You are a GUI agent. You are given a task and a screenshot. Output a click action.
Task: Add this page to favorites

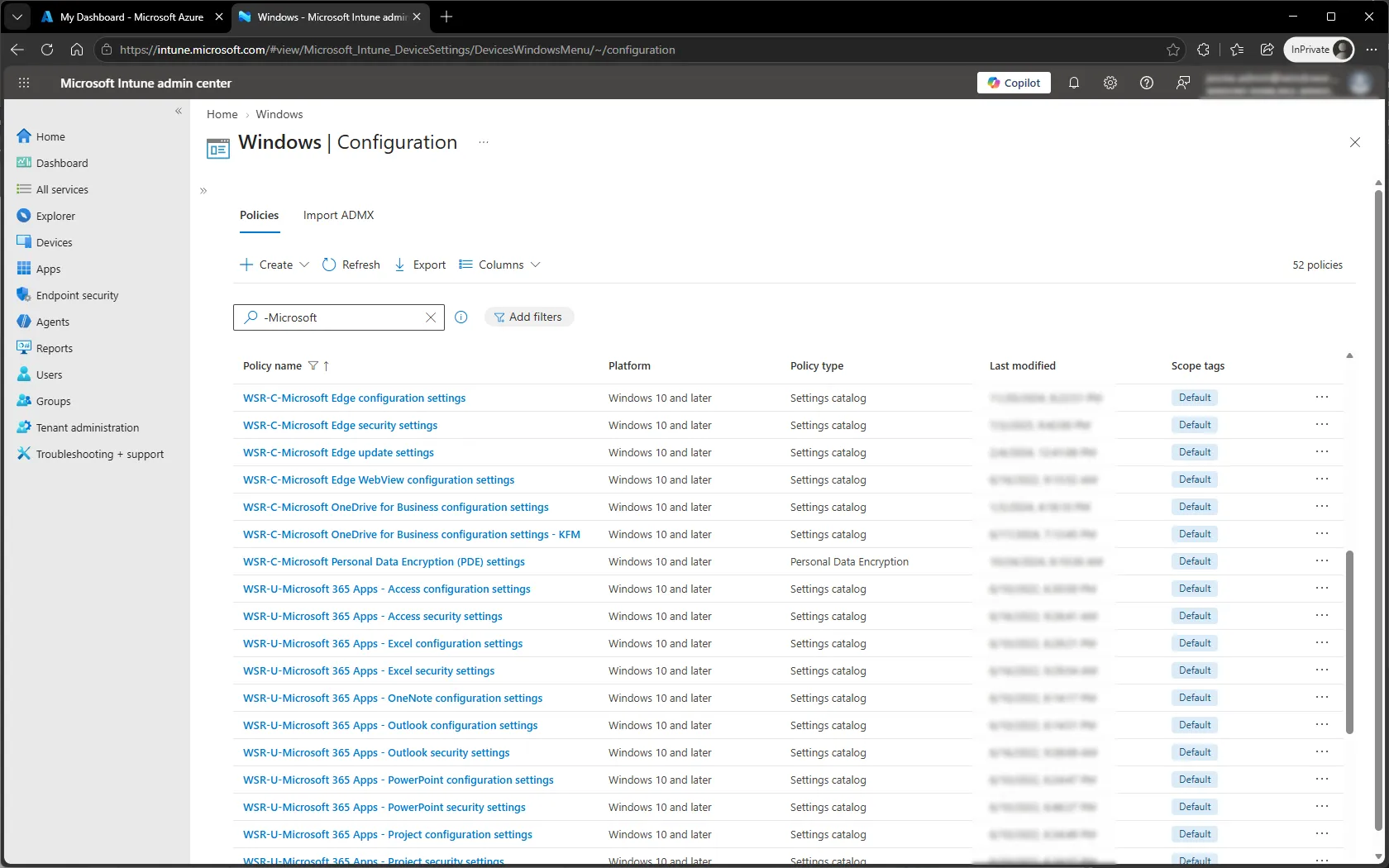click(x=1173, y=50)
